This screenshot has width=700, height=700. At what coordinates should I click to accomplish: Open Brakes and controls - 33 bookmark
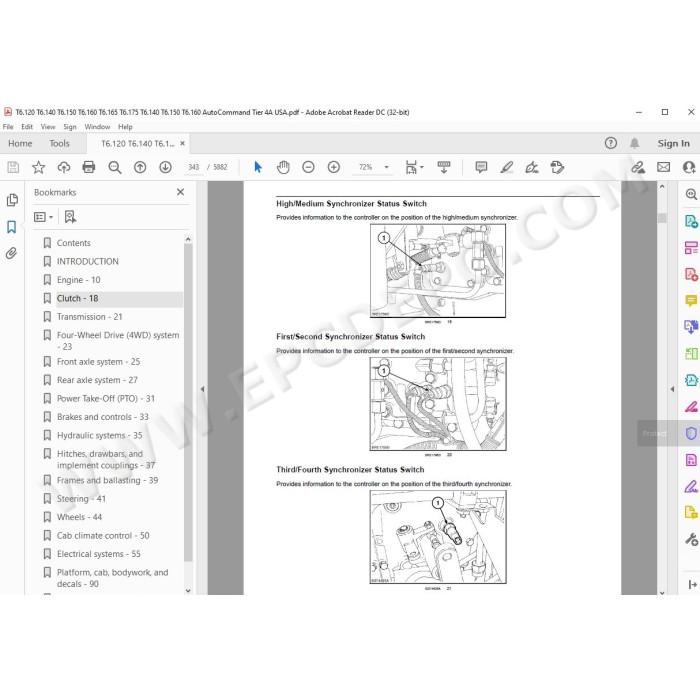coord(103,417)
